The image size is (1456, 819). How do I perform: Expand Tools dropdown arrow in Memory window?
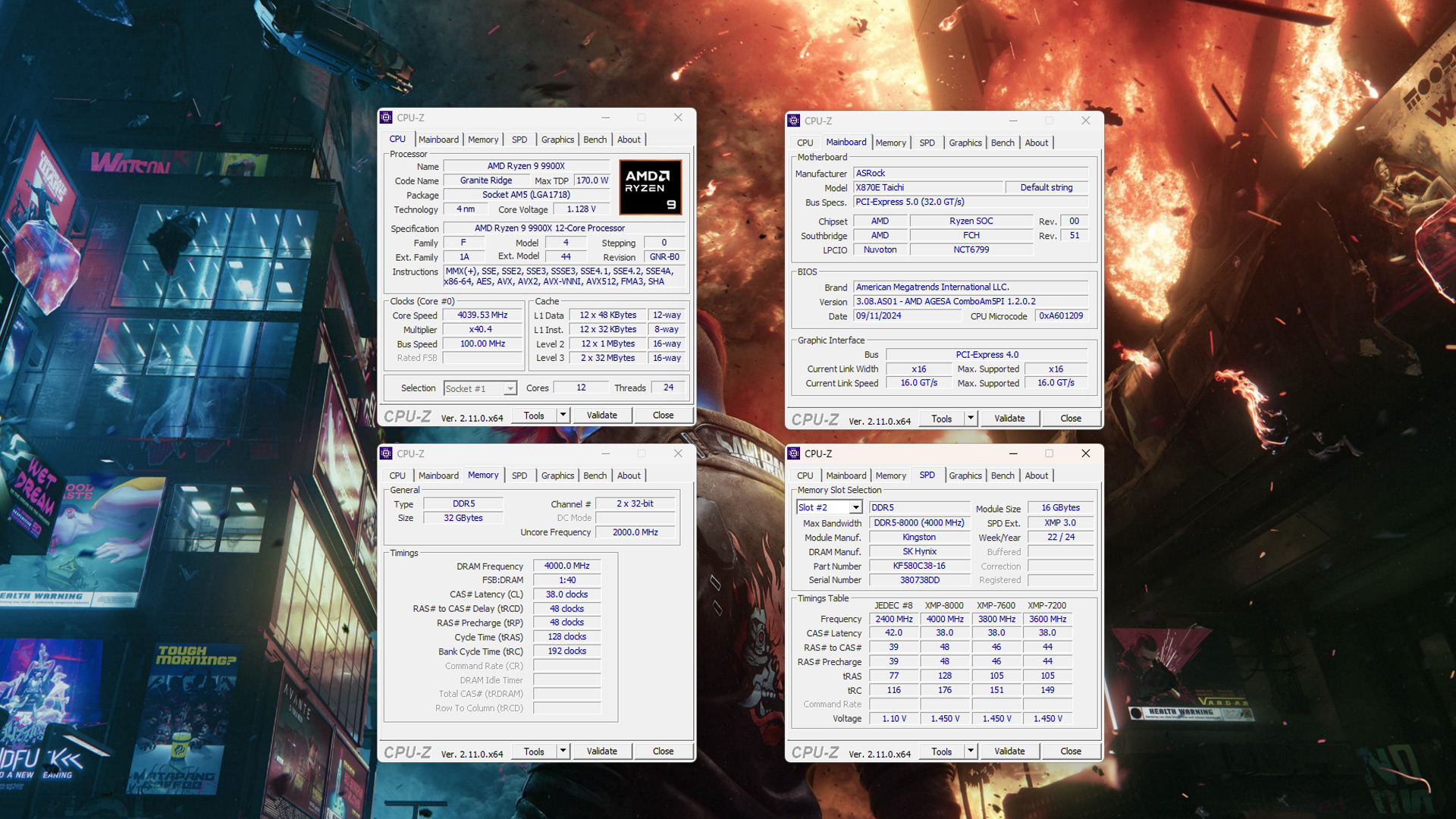(563, 751)
